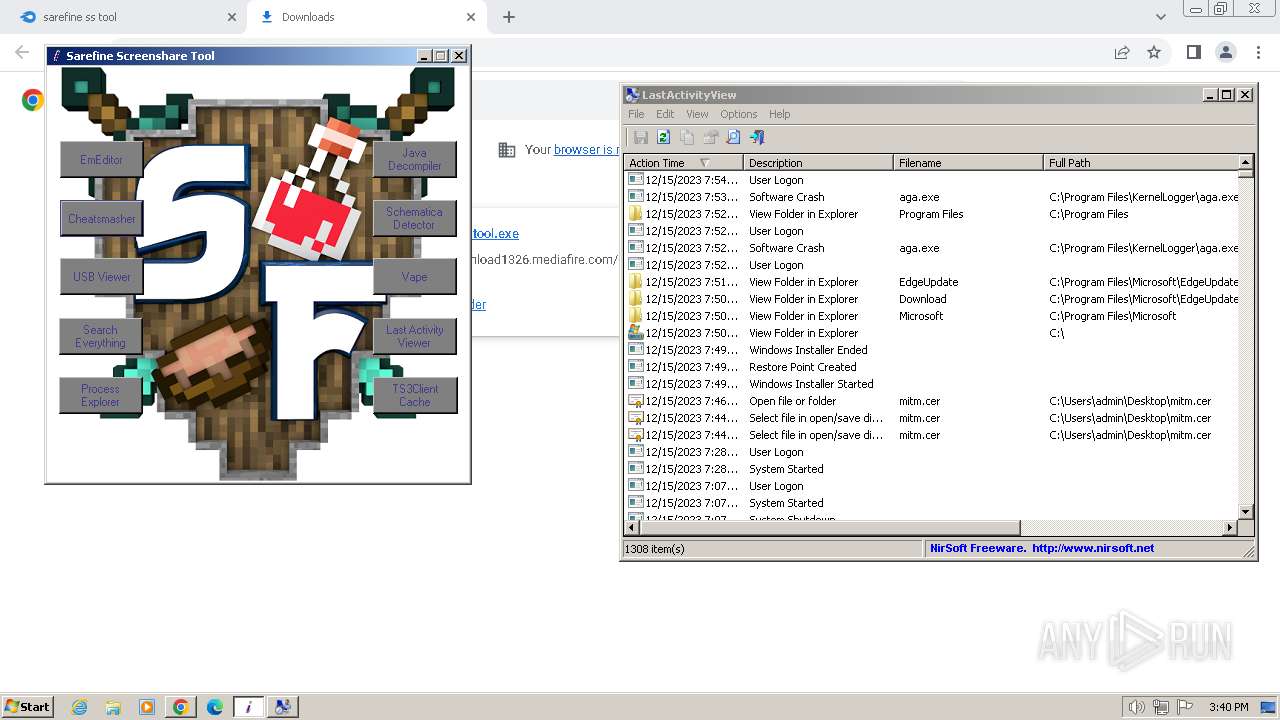
Task: Click the tool.exe download link
Action: (495, 234)
